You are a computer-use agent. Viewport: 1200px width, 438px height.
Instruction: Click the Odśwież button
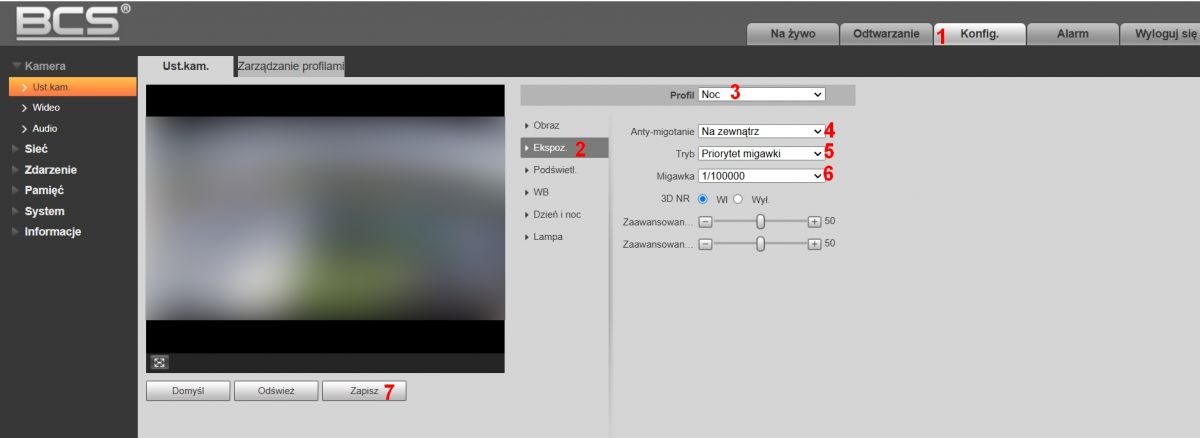pyautogui.click(x=276, y=391)
